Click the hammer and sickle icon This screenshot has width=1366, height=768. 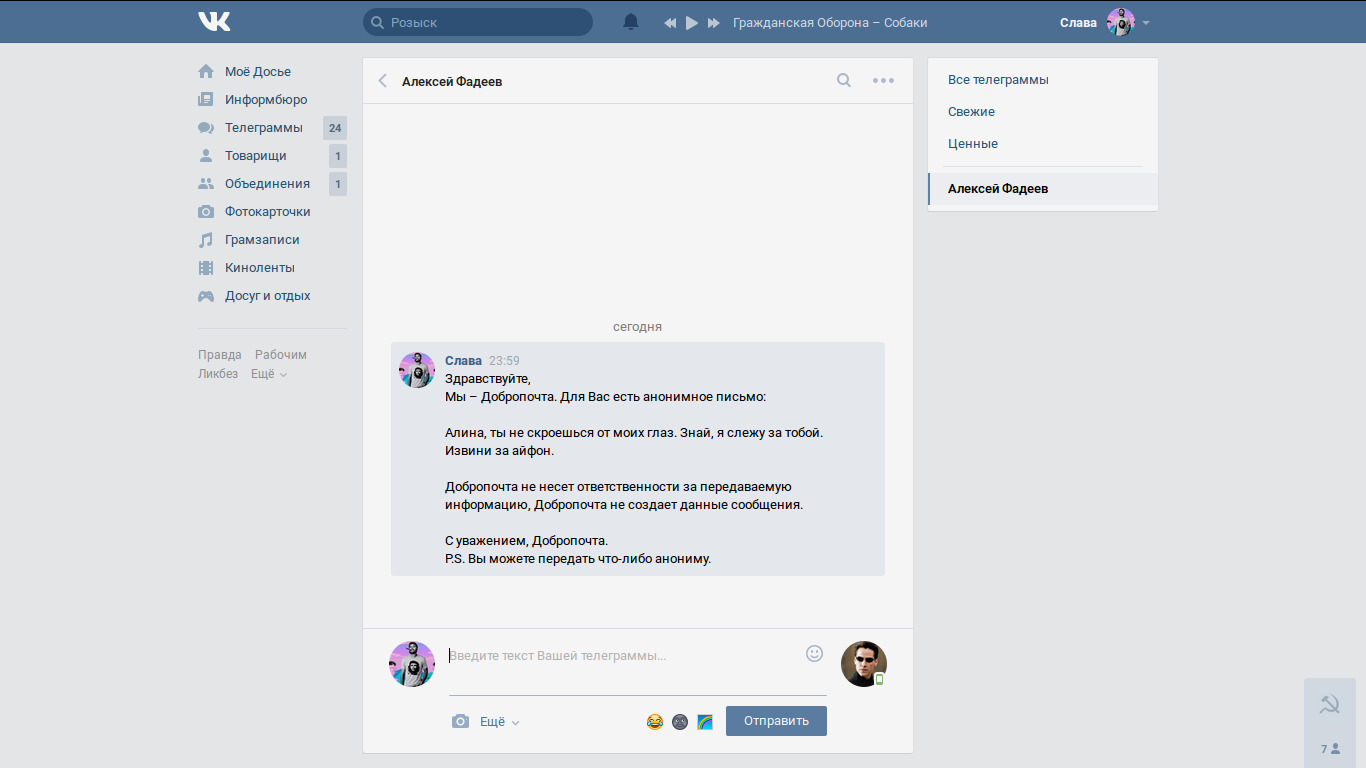[x=1330, y=705]
